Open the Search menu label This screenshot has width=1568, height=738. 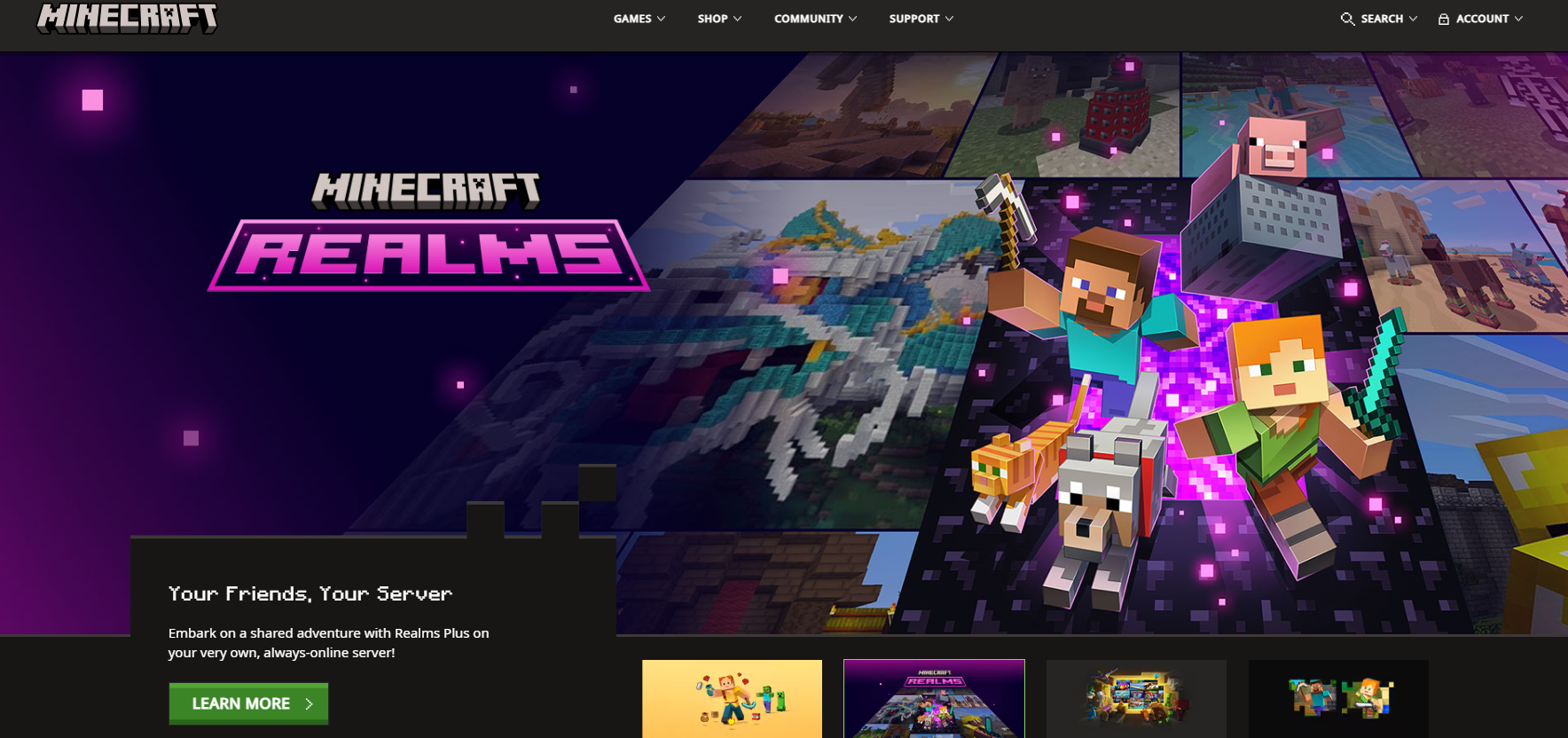tap(1382, 19)
